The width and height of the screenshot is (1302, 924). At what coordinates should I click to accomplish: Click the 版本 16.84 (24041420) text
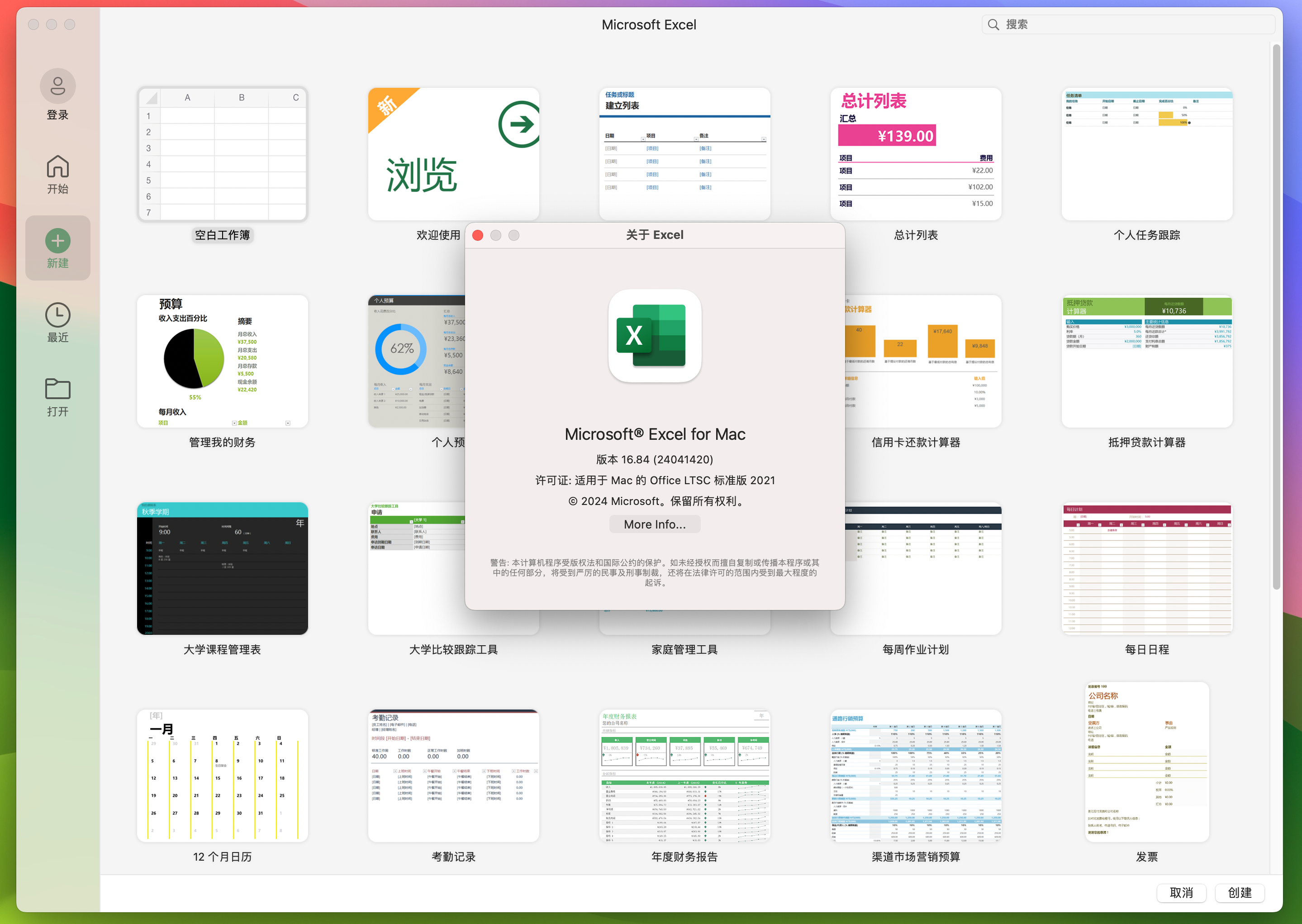[x=655, y=459]
